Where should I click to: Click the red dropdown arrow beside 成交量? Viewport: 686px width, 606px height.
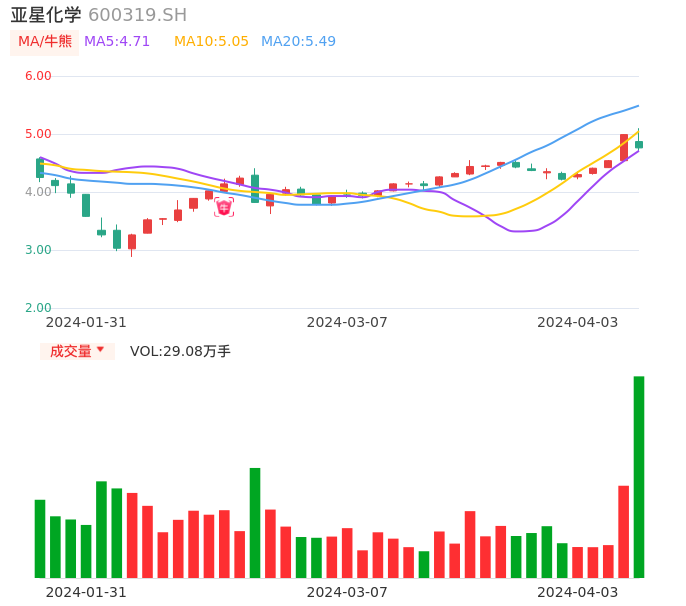(x=101, y=349)
